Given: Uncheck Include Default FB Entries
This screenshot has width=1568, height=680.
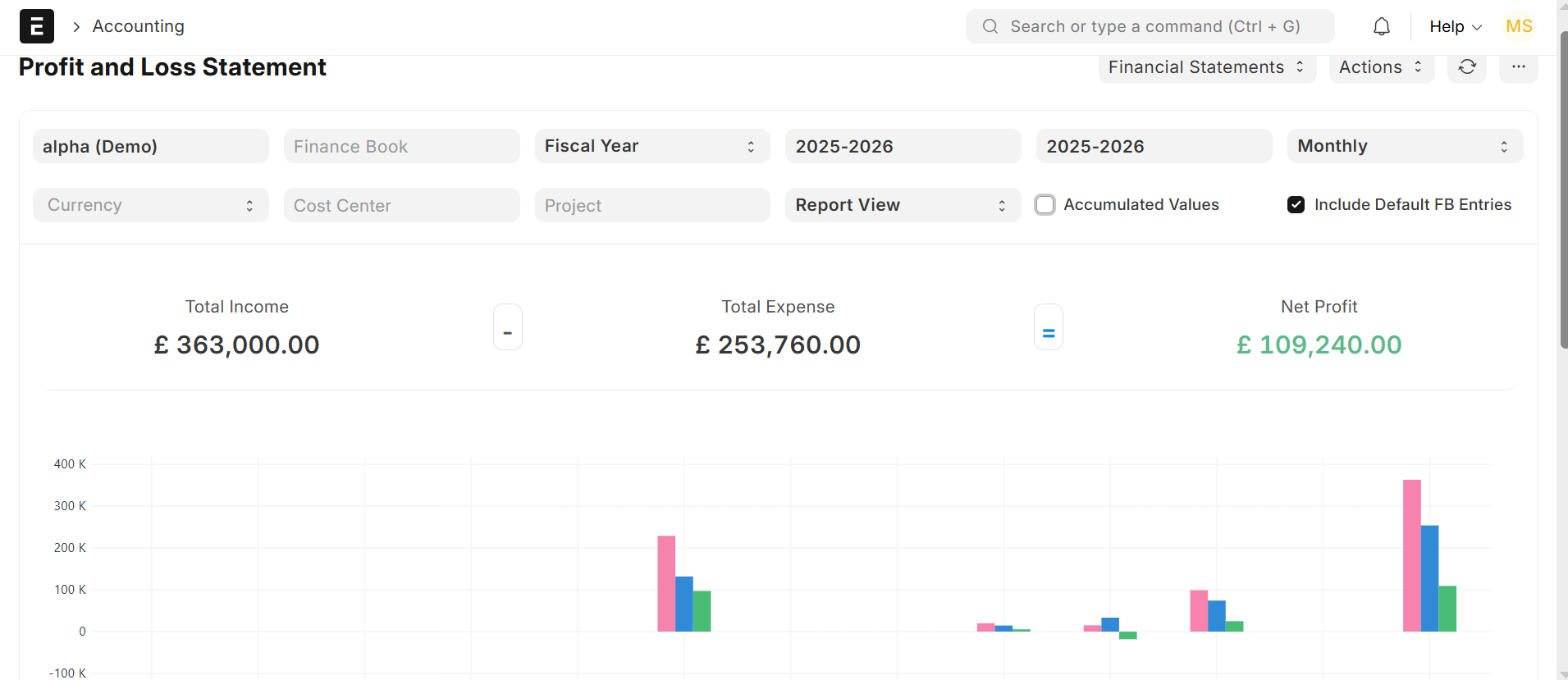Looking at the screenshot, I should [1296, 205].
